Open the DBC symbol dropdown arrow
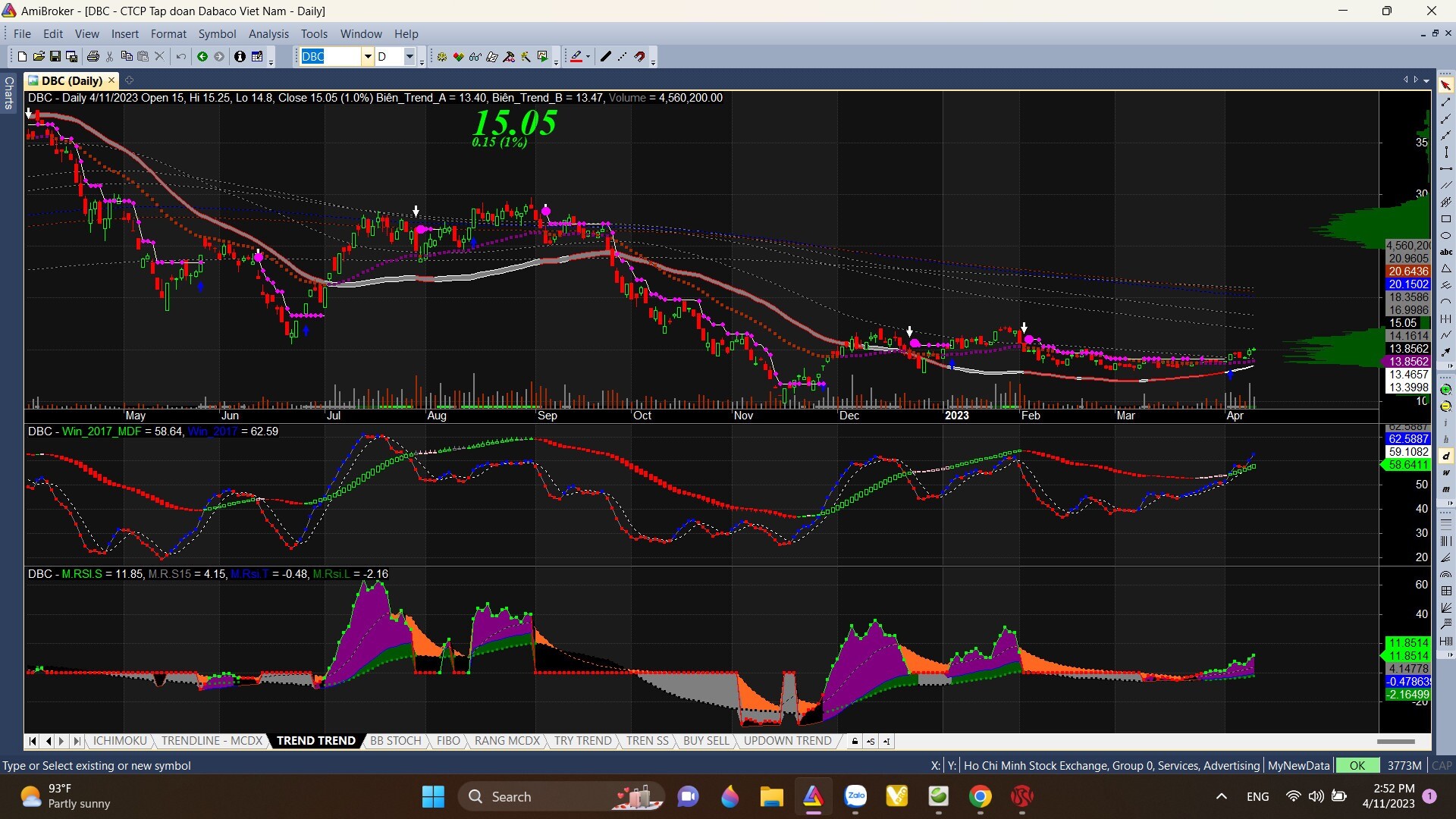The image size is (1456, 819). tap(368, 57)
